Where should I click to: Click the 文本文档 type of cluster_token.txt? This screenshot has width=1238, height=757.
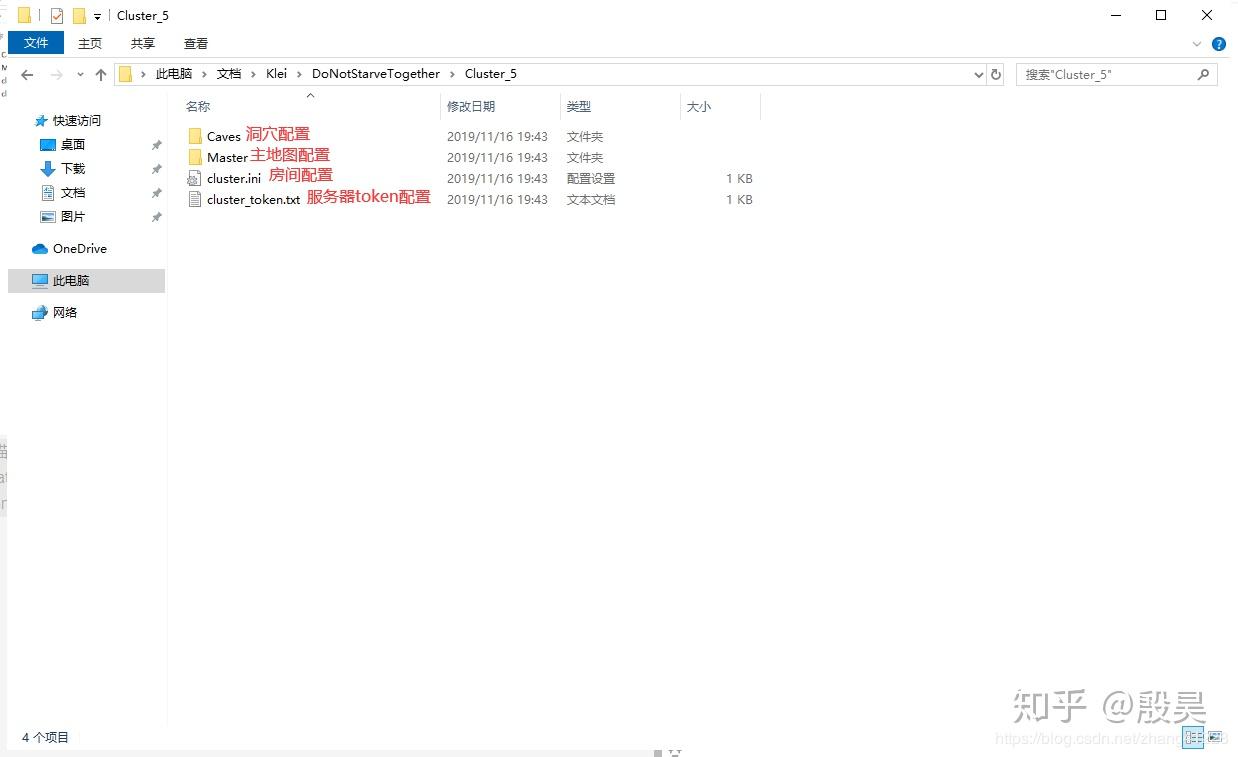[x=591, y=199]
